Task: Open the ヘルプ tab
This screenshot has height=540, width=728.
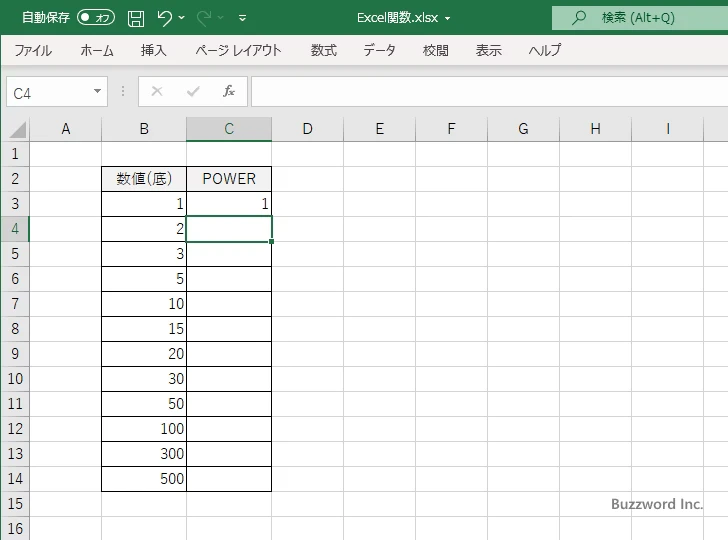Action: pos(545,50)
